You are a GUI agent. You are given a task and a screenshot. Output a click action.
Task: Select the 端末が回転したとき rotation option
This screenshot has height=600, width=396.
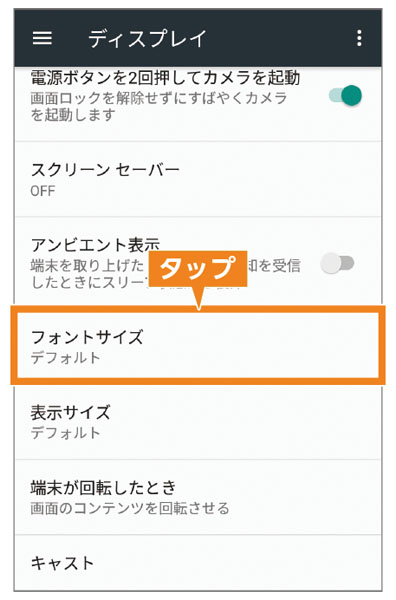[198, 497]
